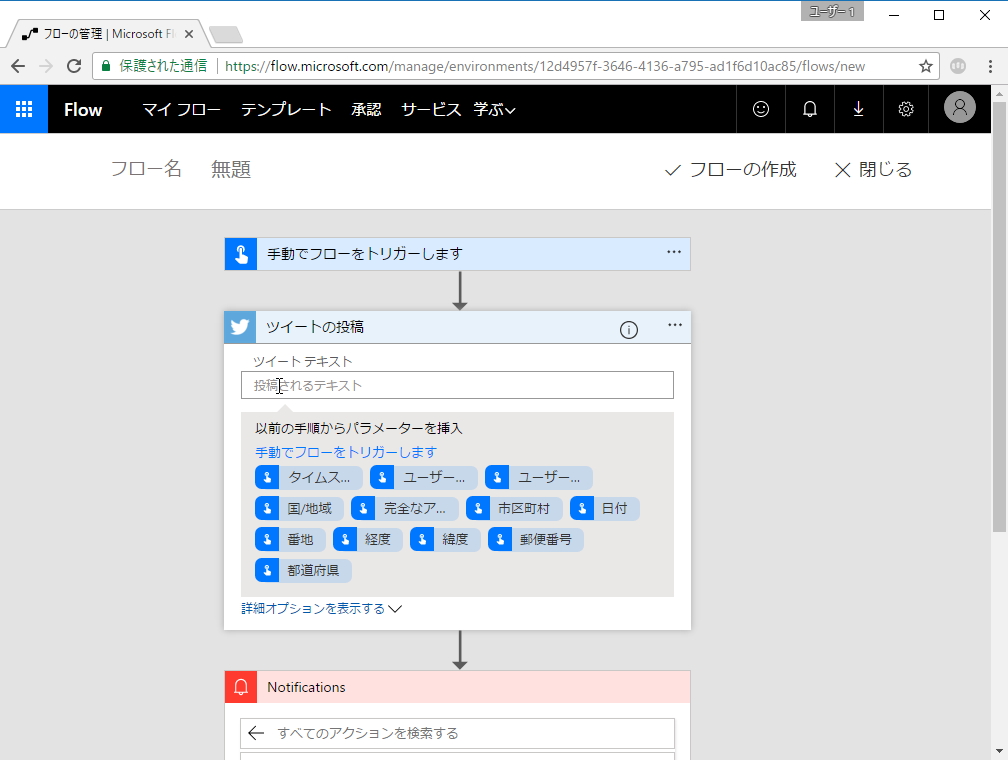Select マイ フロー from the navigation menu
1008x760 pixels.
(180, 110)
